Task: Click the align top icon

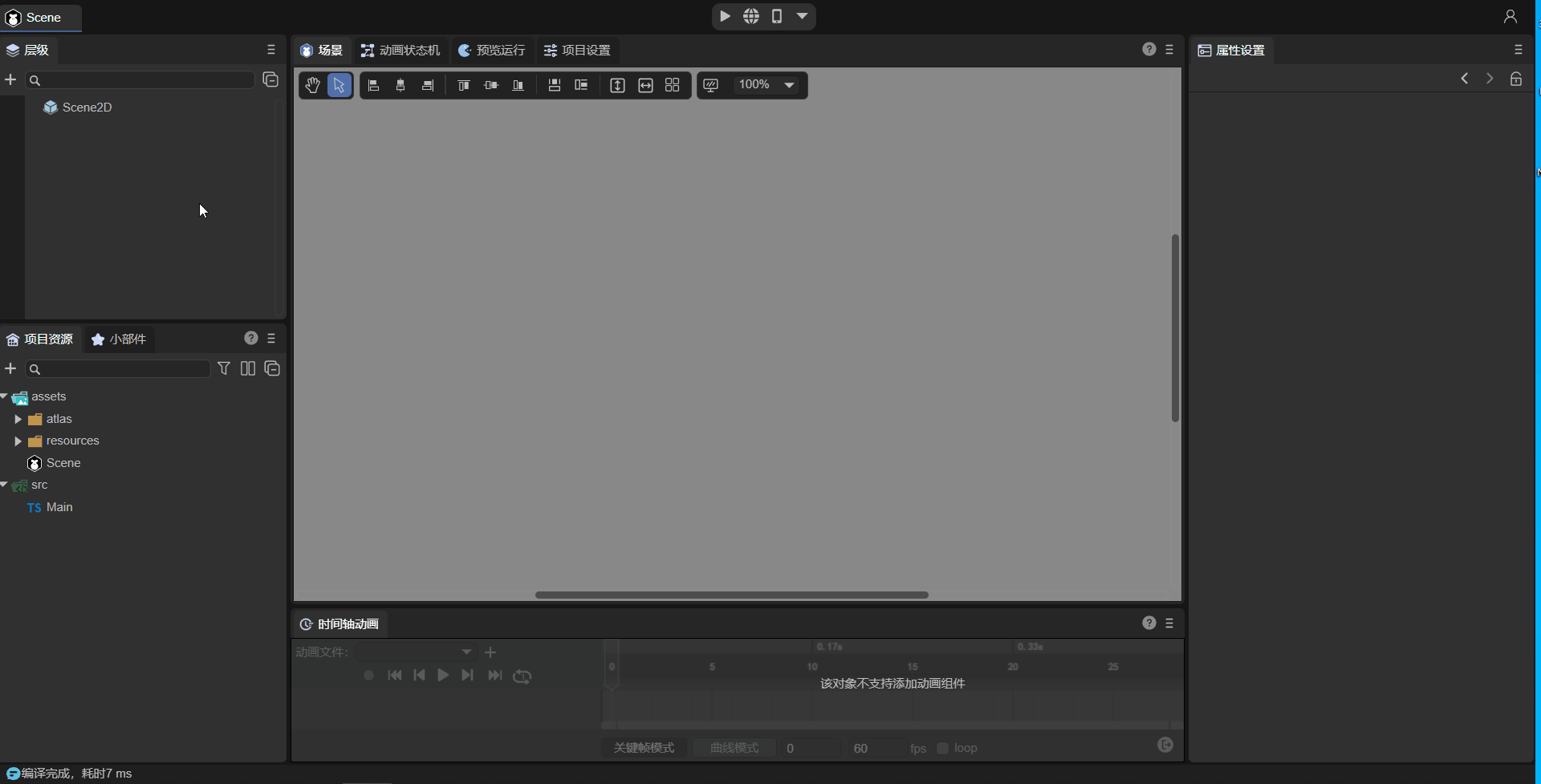Action: click(x=463, y=85)
